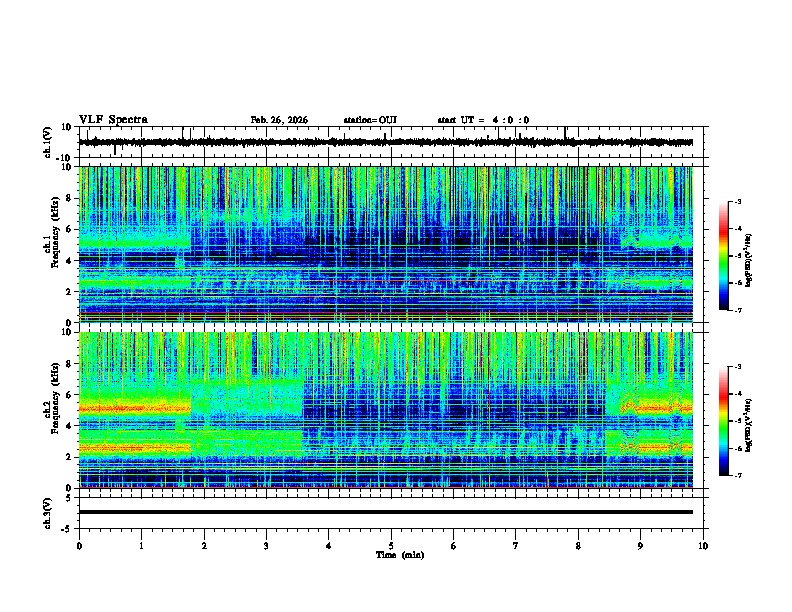Click time axis tick label "9"
The image size is (792, 612).
(x=640, y=546)
